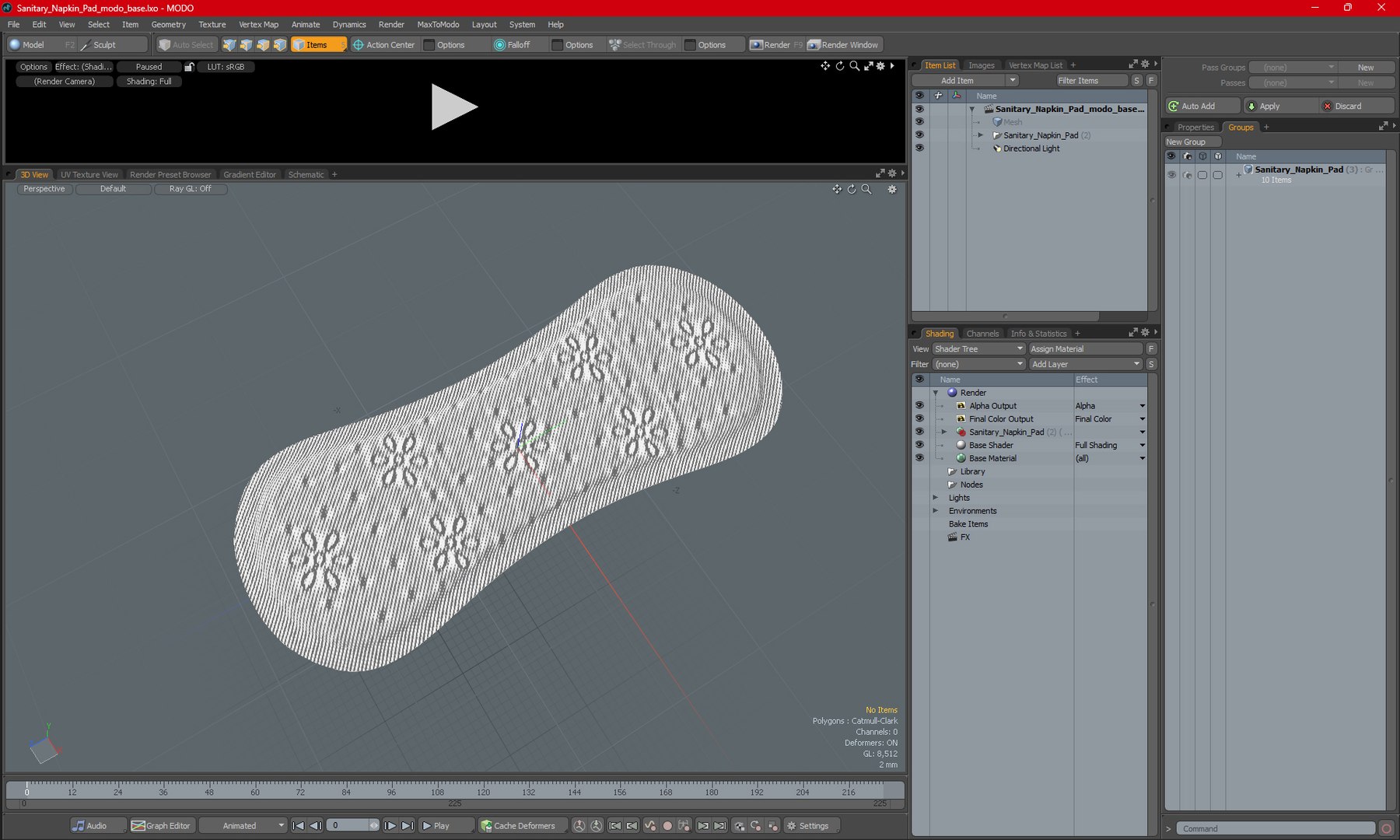Click the preview lock icon
The height and width of the screenshot is (840, 1400).
click(189, 67)
